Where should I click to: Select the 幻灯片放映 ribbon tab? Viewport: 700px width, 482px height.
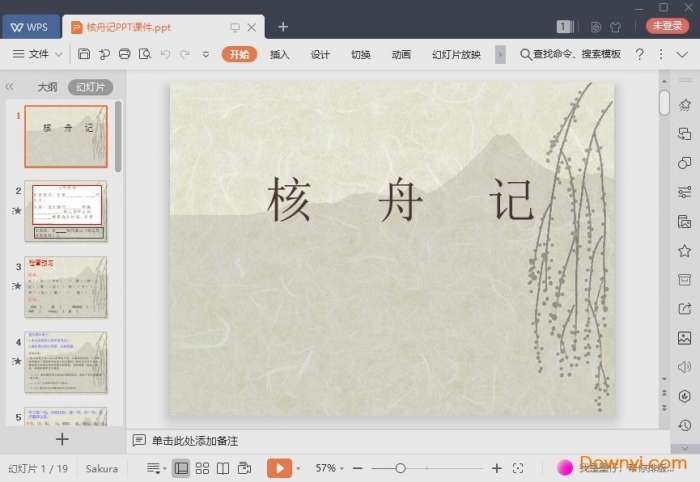[456, 54]
